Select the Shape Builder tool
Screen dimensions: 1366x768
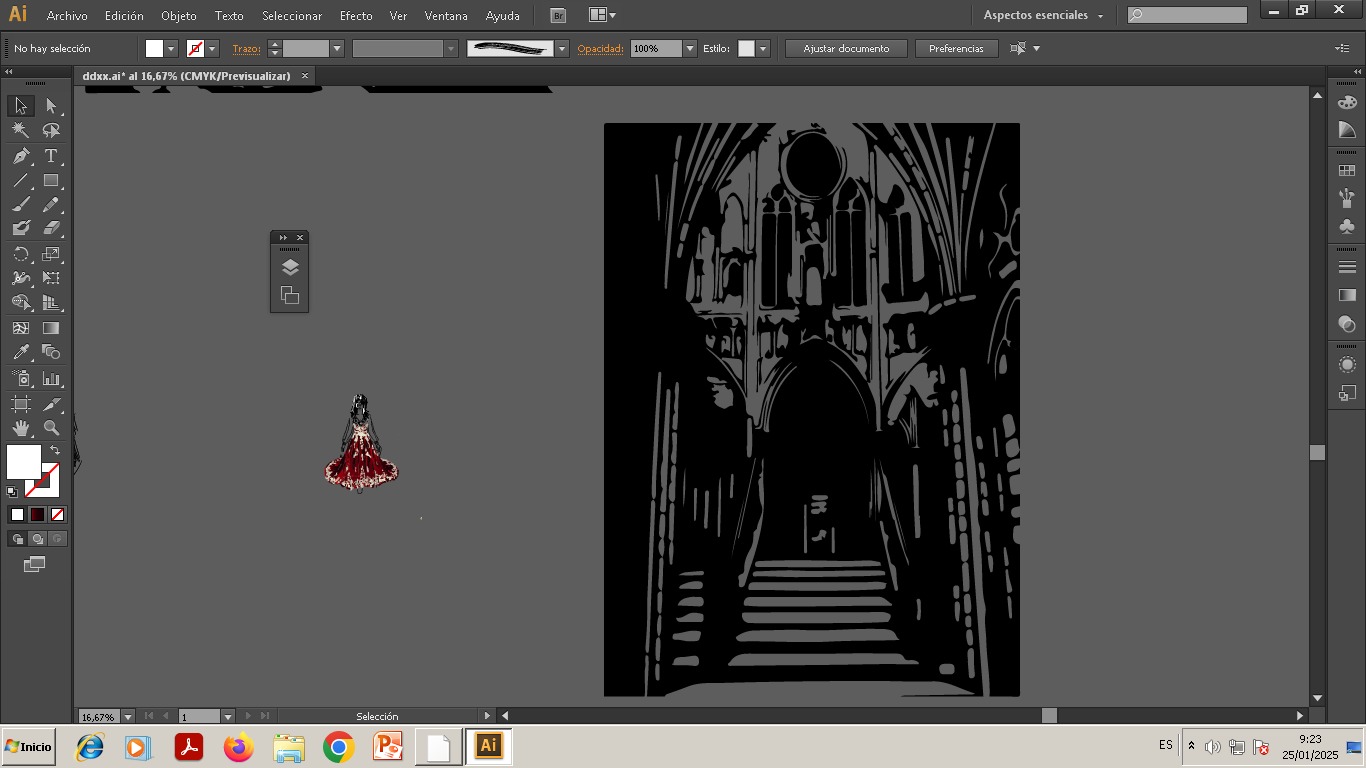[20, 303]
